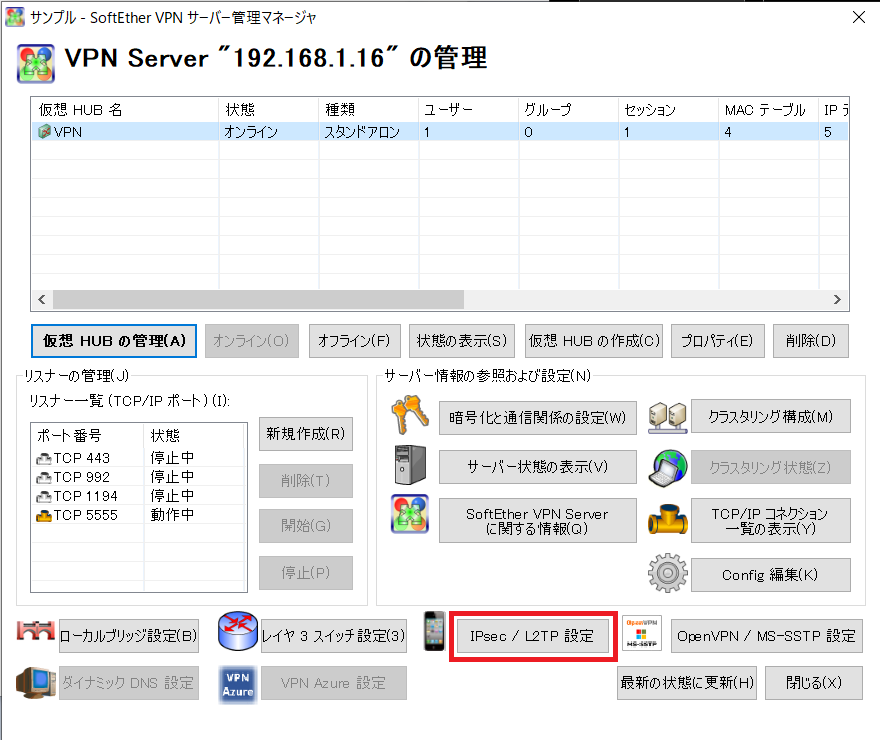Click the hub list left scroll arrow
This screenshot has height=740, width=880.
(x=42, y=300)
